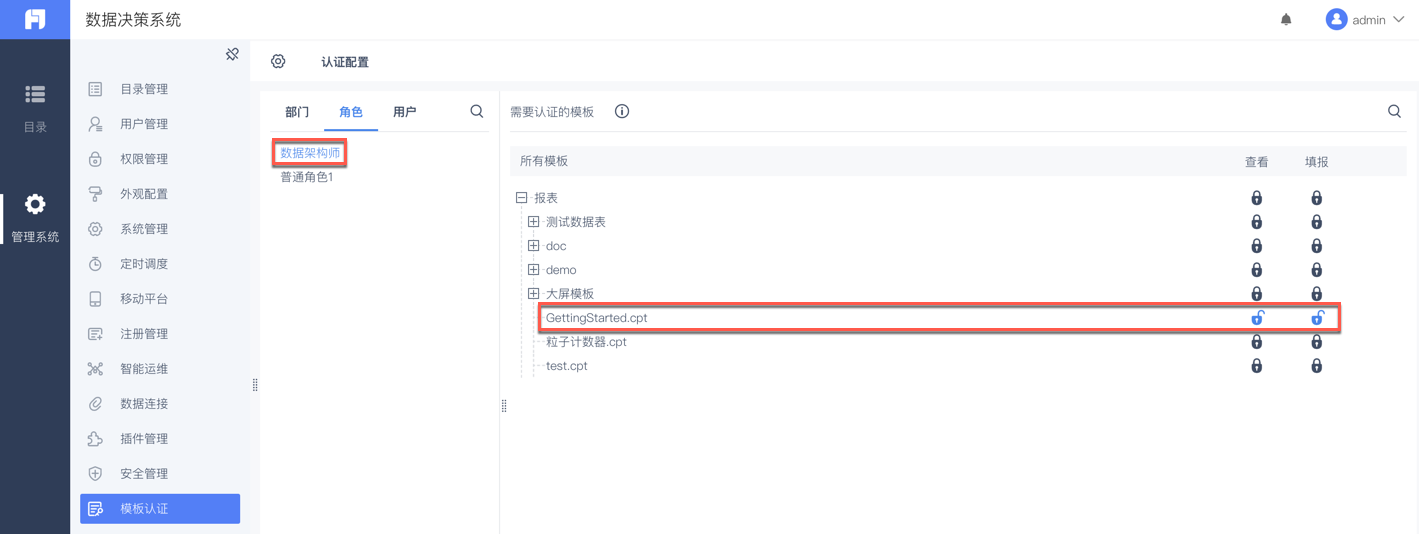
Task: Toggle 查看 lock for GettingStarted.cpt
Action: tap(1257, 318)
